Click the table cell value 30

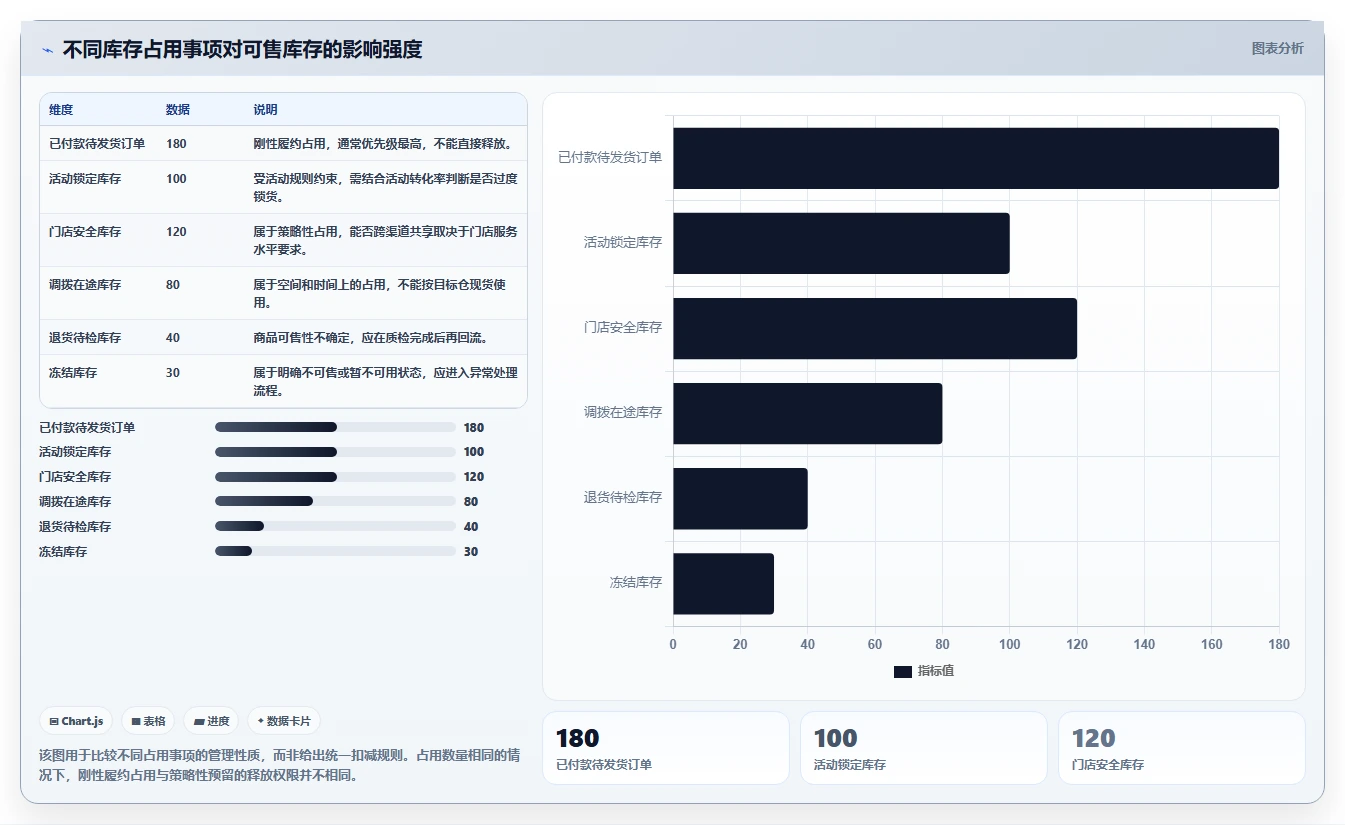point(173,372)
